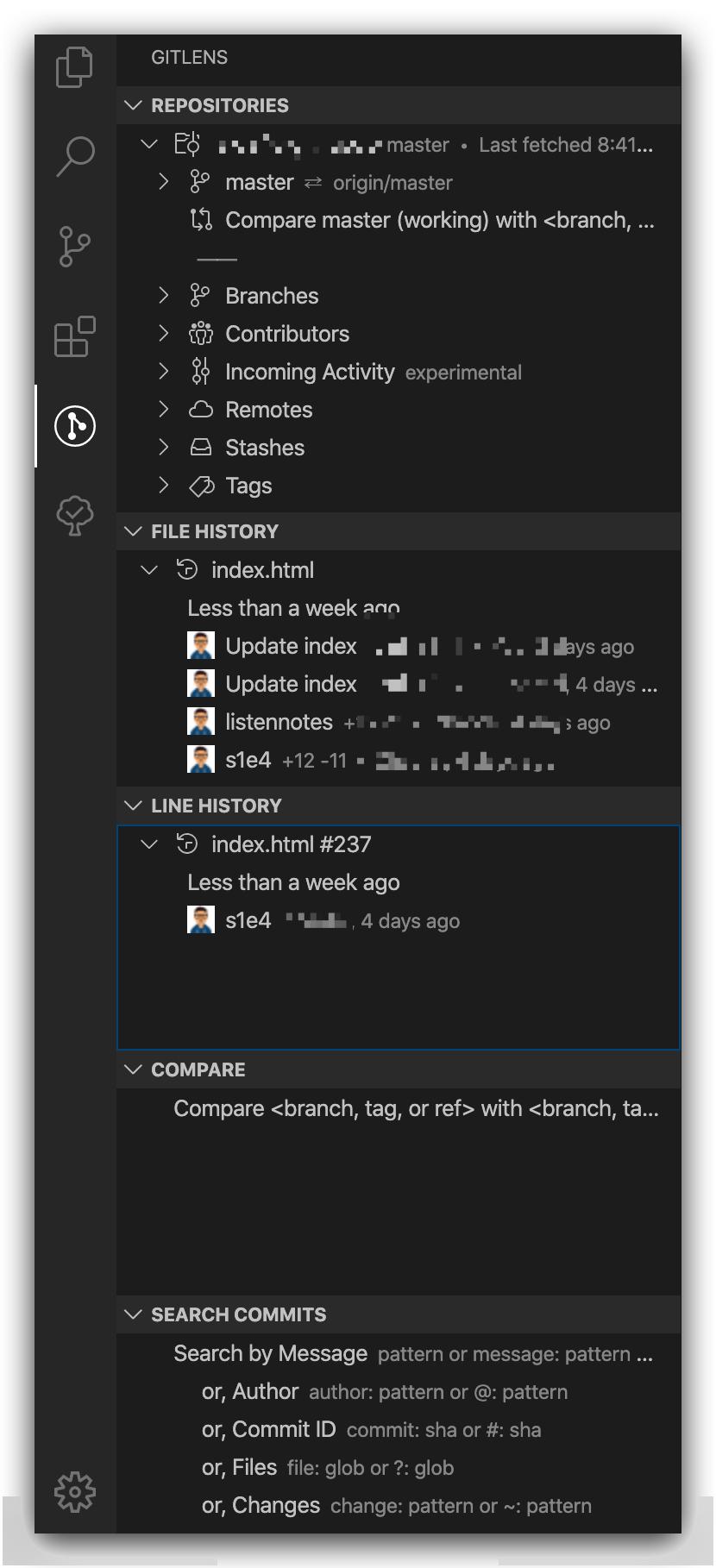Open the Extensions view icon
The image size is (716, 1568).
(74, 336)
